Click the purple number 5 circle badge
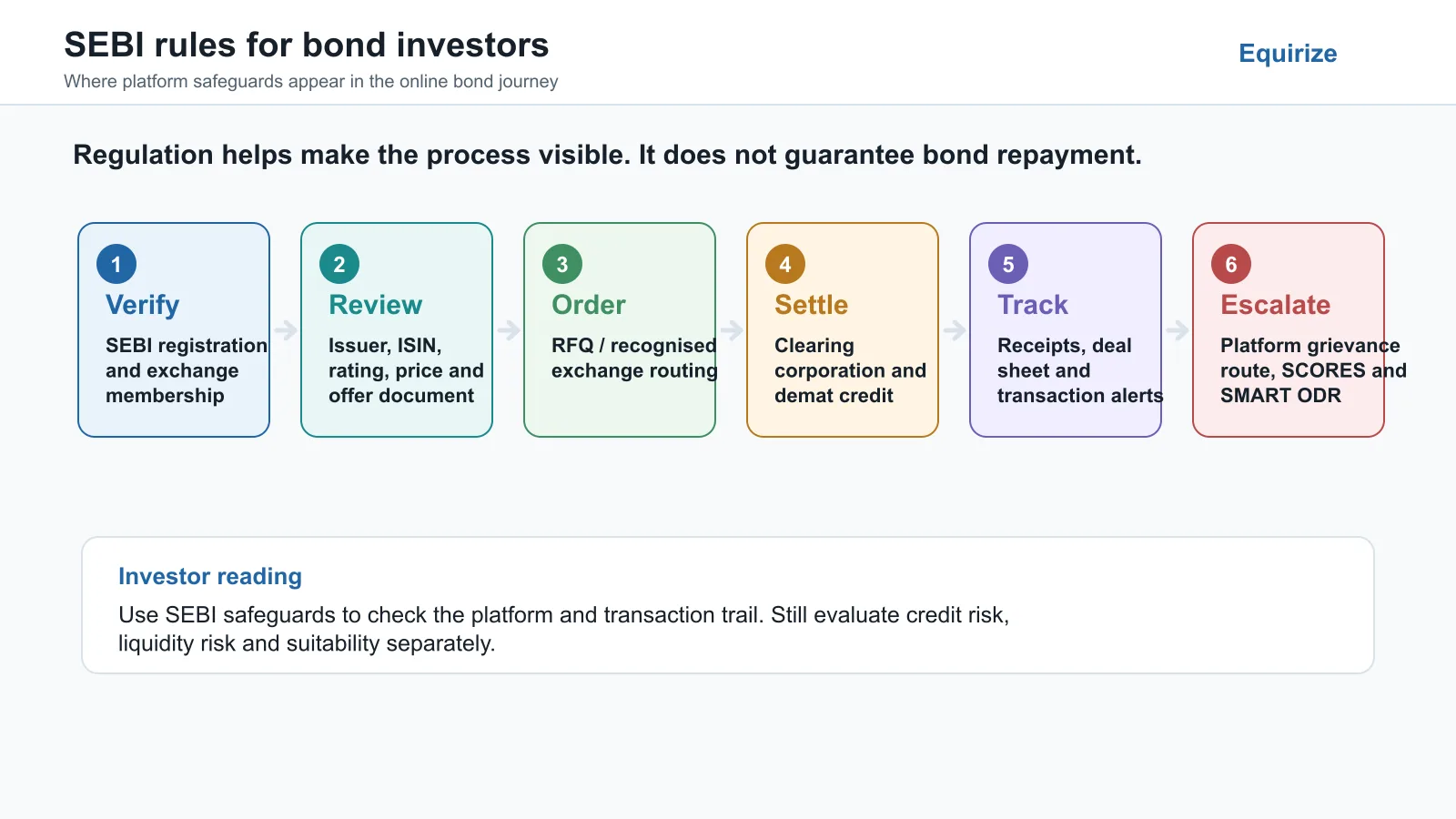The height and width of the screenshot is (819, 1456). [1008, 264]
